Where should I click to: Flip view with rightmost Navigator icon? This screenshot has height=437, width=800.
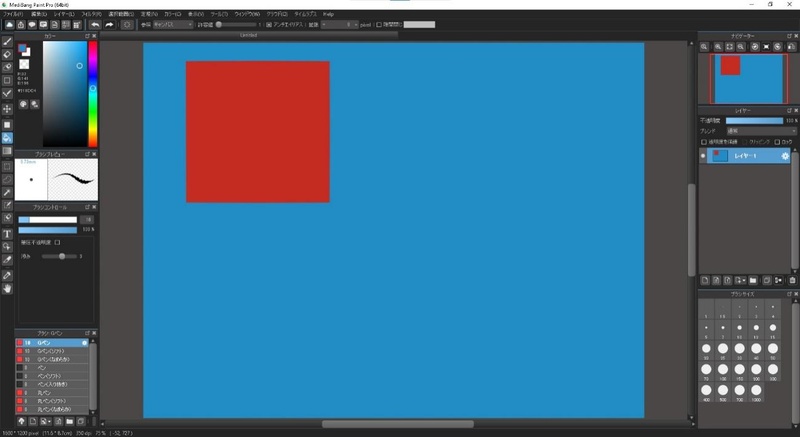(791, 47)
